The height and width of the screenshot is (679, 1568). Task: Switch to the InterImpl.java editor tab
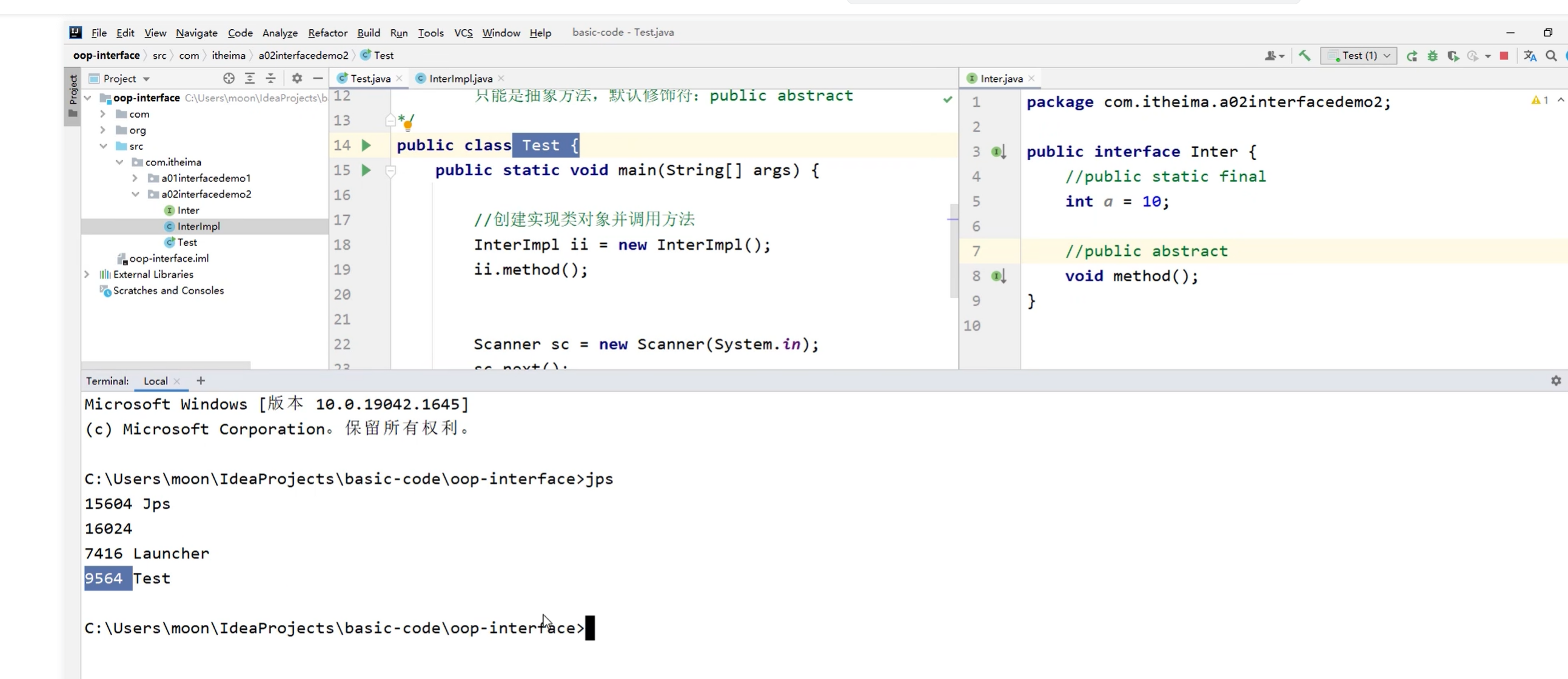click(460, 78)
